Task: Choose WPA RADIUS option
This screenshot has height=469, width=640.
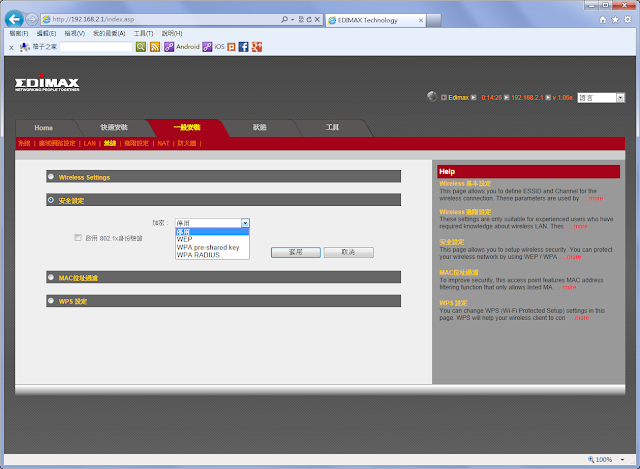Action: tap(212, 255)
